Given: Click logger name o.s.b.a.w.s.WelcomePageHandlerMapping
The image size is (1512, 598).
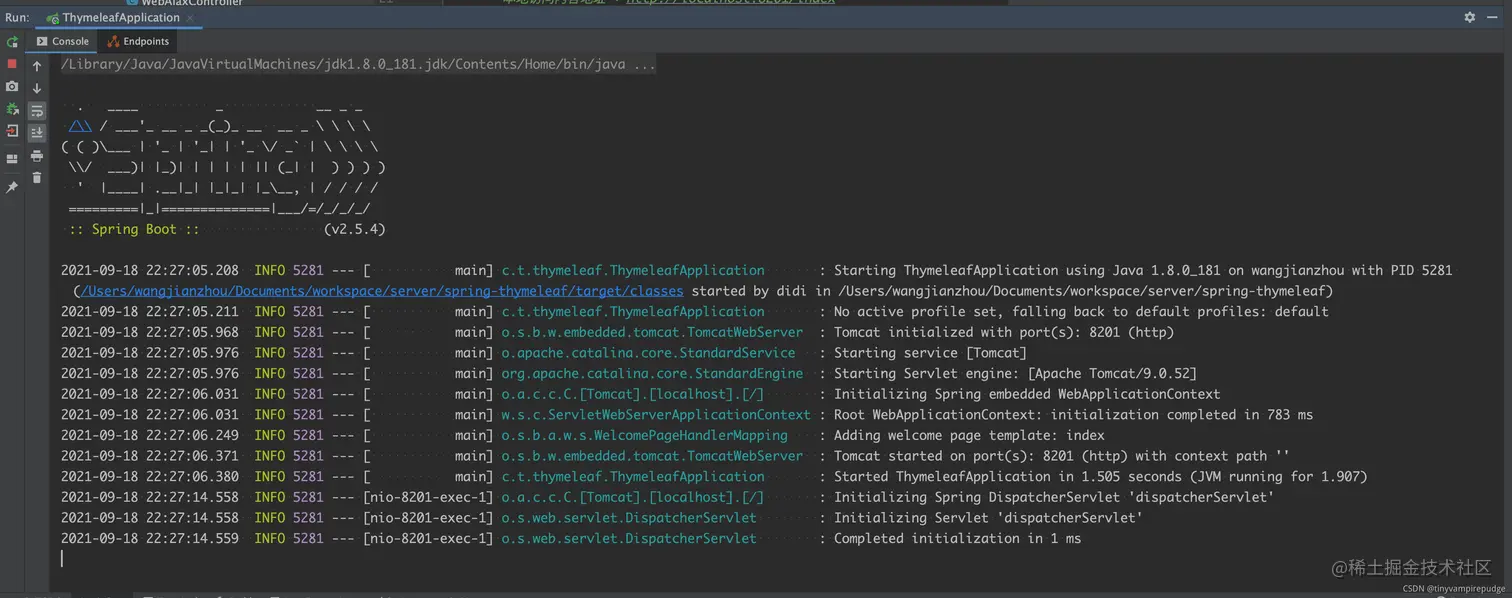Looking at the screenshot, I should click(644, 435).
